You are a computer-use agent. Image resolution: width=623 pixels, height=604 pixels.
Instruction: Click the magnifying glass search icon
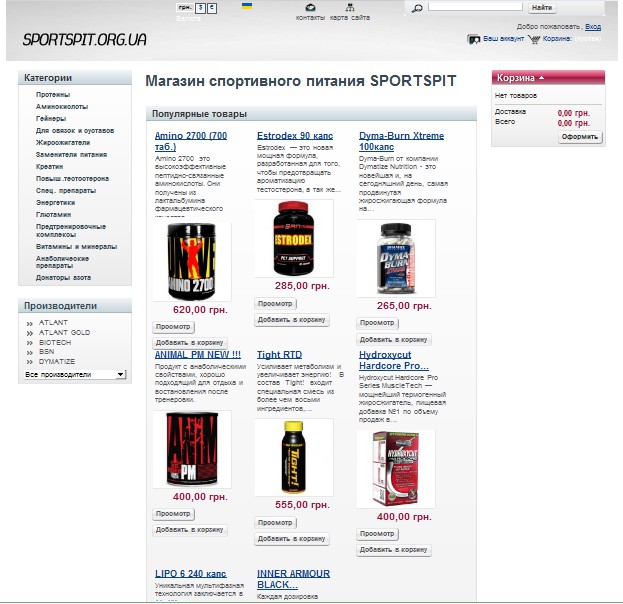pyautogui.click(x=417, y=8)
